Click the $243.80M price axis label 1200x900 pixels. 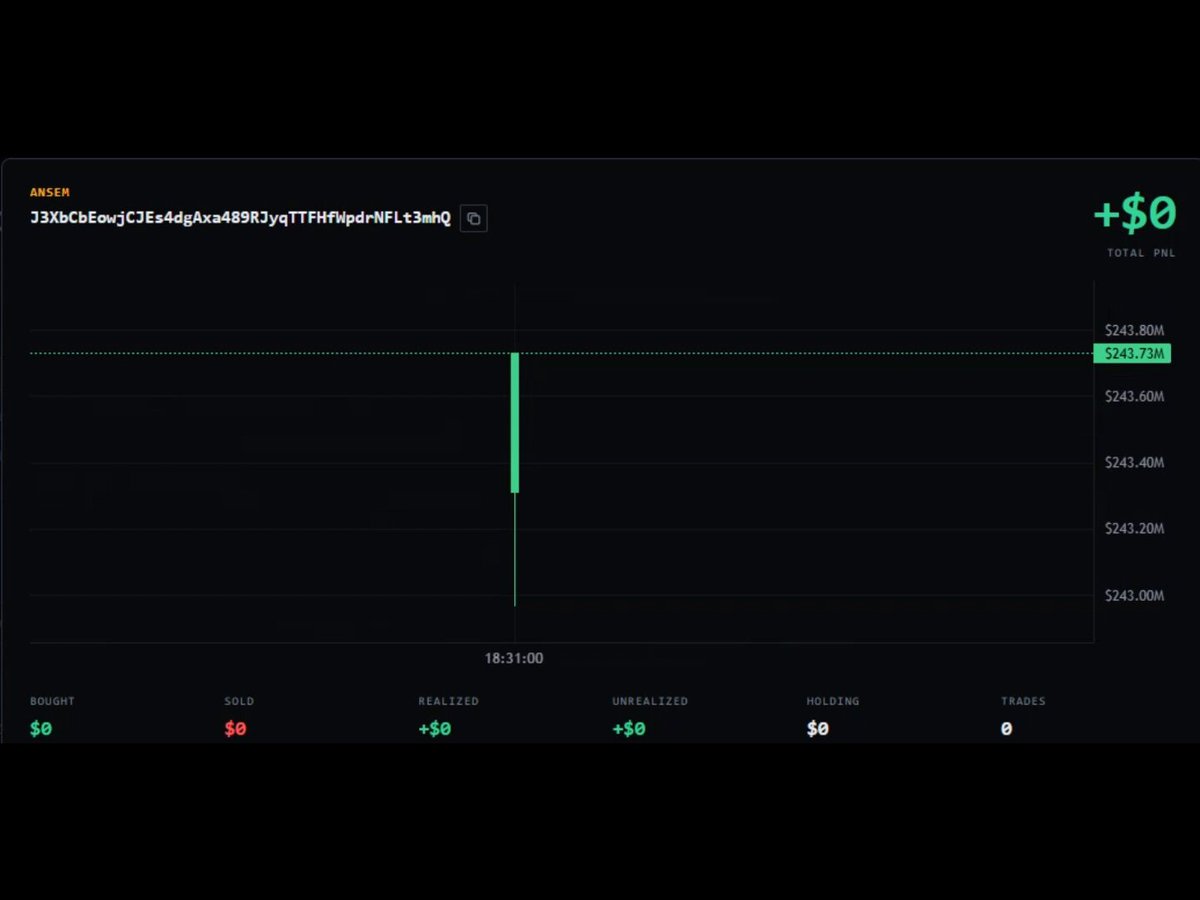[x=1134, y=330]
